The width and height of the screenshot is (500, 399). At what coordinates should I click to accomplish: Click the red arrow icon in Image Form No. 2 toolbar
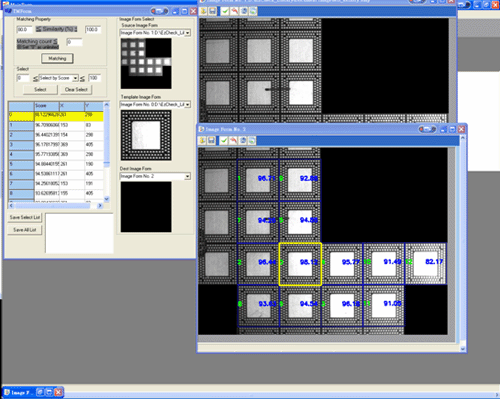tap(233, 141)
